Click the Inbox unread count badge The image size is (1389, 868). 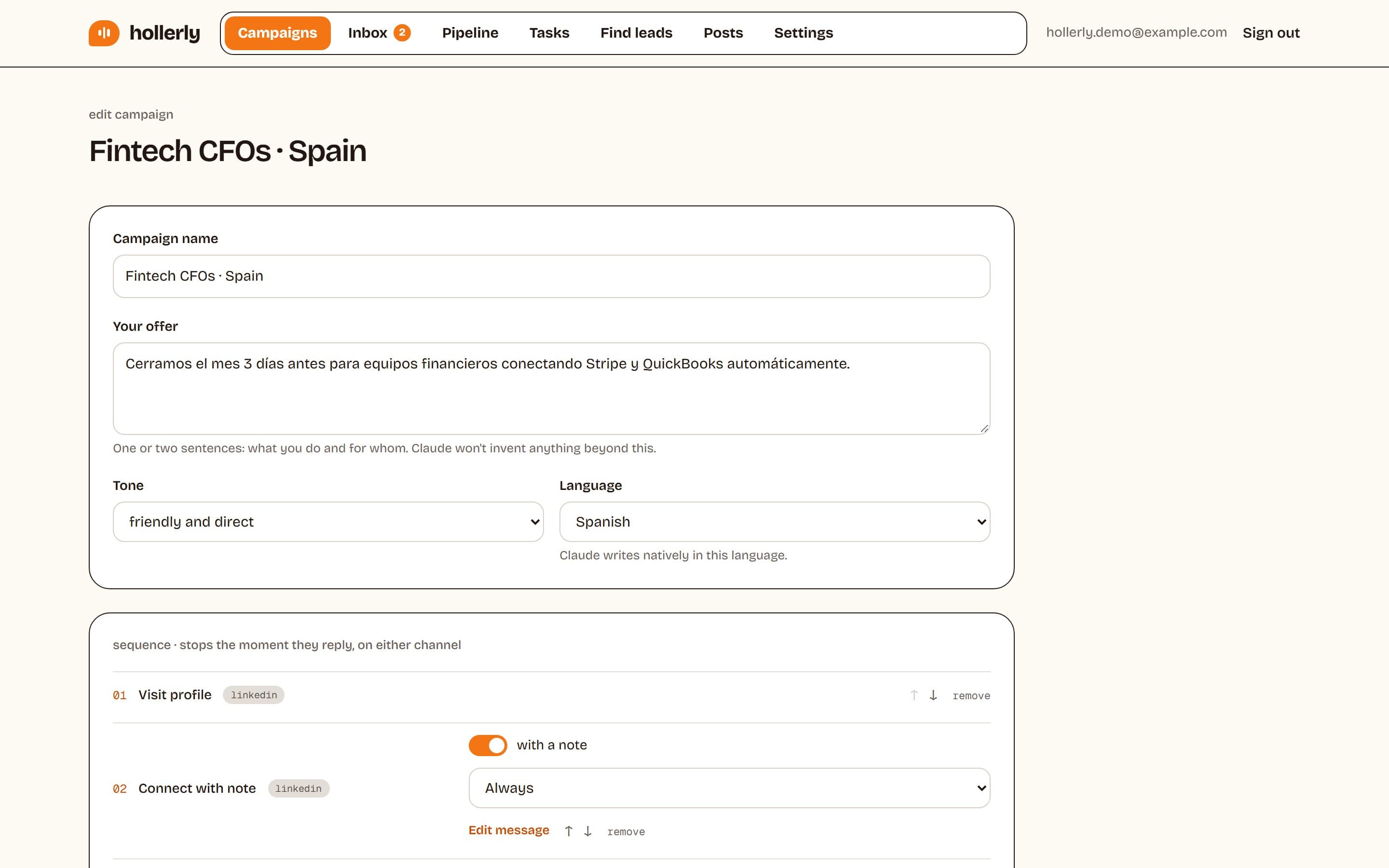(402, 32)
